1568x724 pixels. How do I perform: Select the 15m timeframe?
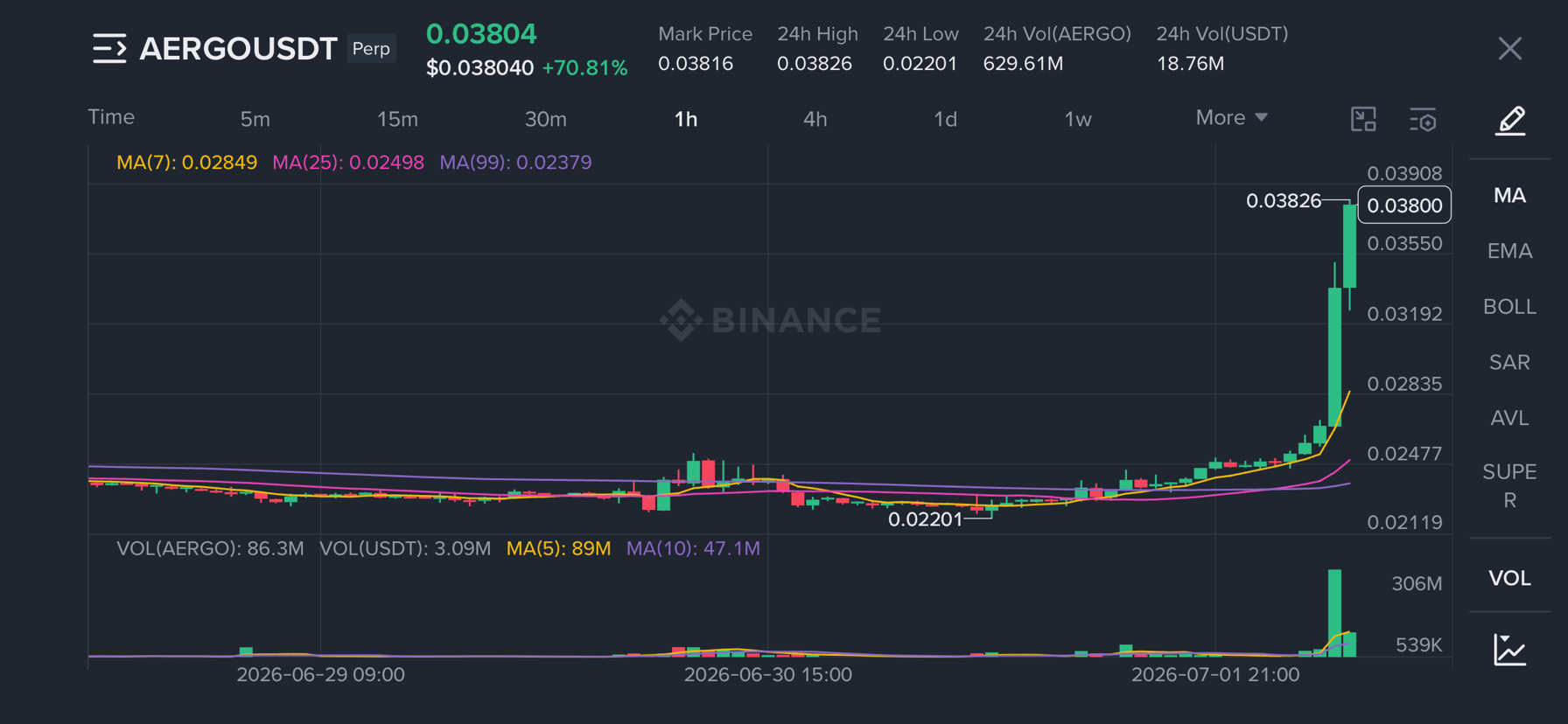(397, 119)
